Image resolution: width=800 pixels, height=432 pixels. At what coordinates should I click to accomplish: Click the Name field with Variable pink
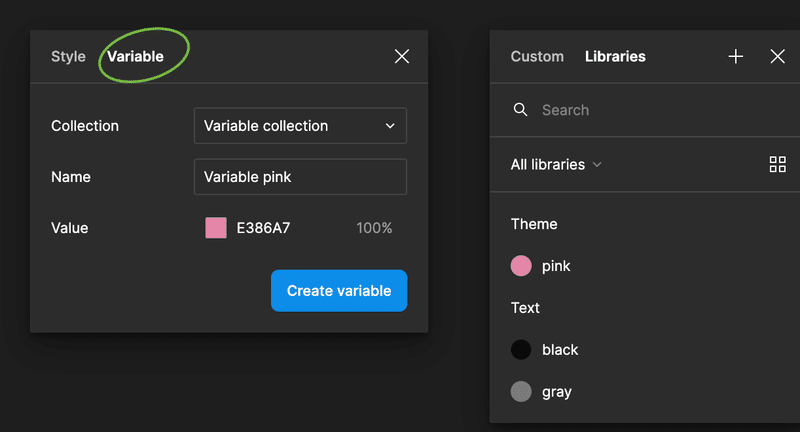[x=300, y=176]
